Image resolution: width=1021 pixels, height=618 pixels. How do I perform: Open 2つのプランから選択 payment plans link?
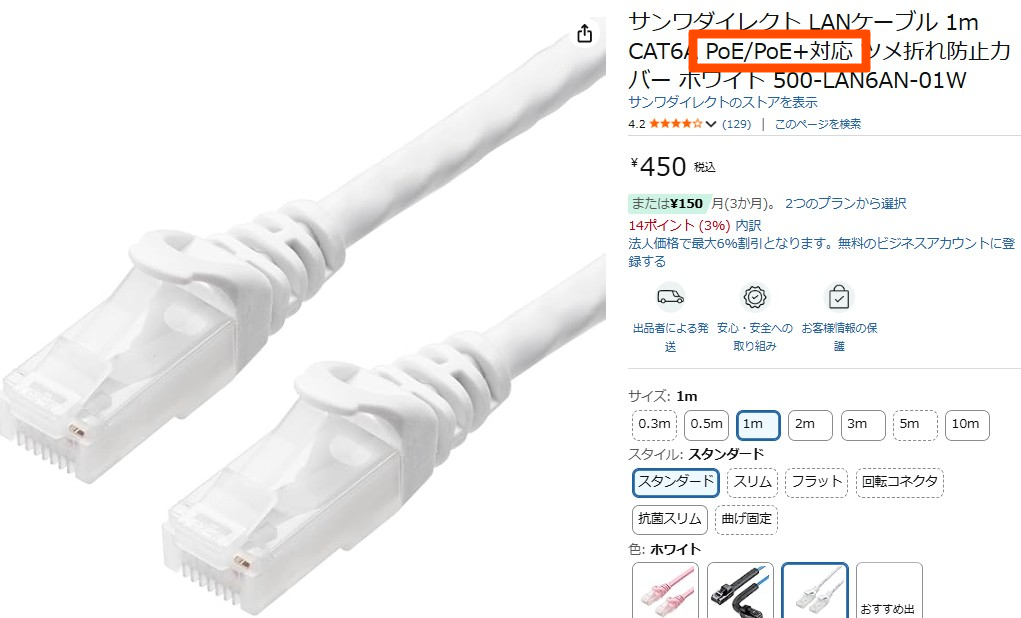pyautogui.click(x=845, y=204)
